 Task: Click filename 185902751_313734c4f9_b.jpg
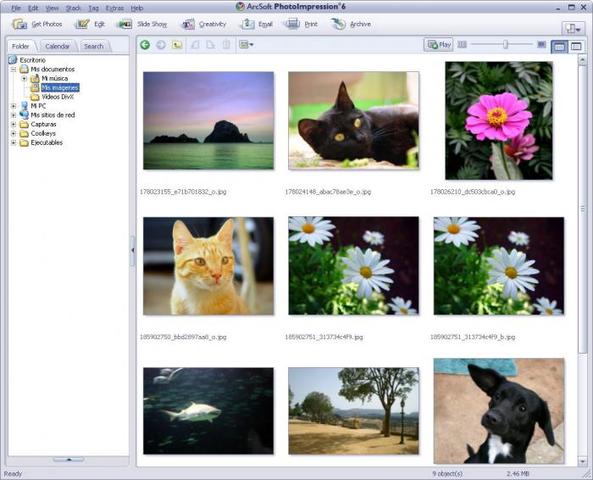coord(472,337)
